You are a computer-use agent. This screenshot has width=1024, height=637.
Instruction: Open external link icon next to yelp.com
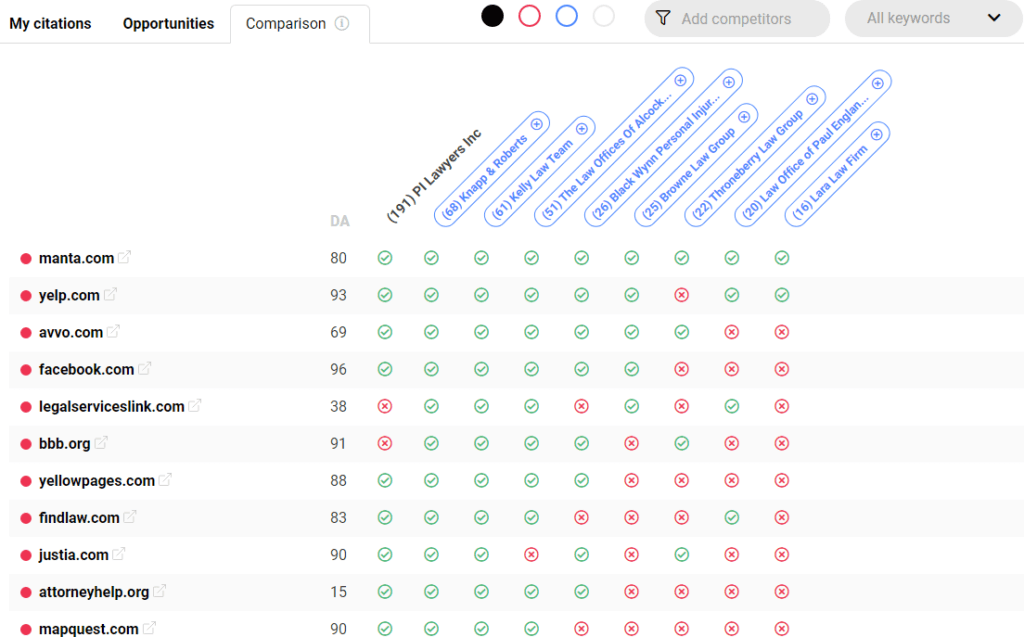coord(111,295)
